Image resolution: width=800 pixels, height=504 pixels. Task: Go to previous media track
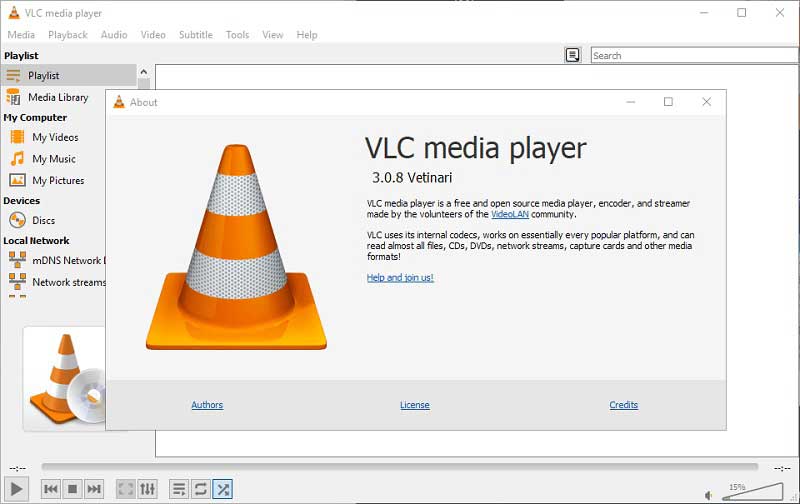click(51, 489)
